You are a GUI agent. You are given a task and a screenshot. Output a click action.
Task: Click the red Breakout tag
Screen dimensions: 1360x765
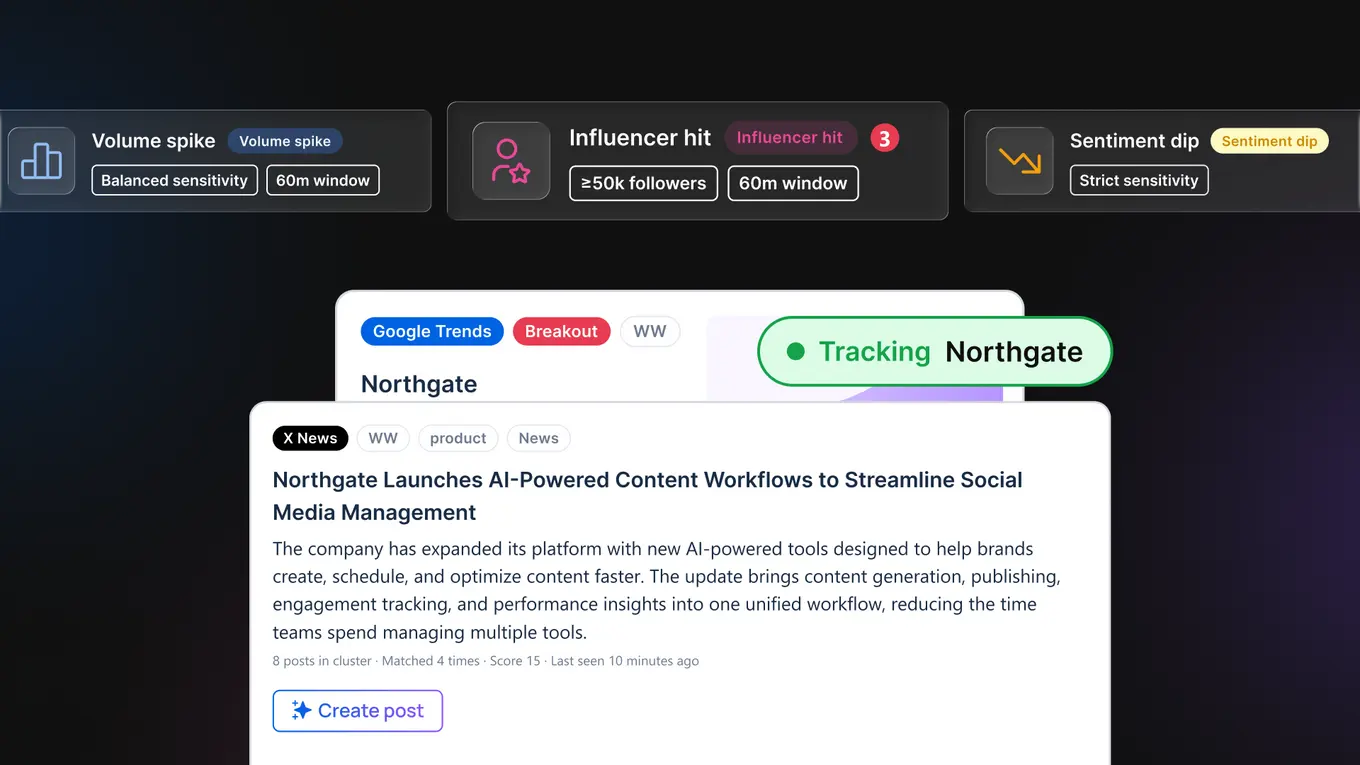[x=561, y=331]
